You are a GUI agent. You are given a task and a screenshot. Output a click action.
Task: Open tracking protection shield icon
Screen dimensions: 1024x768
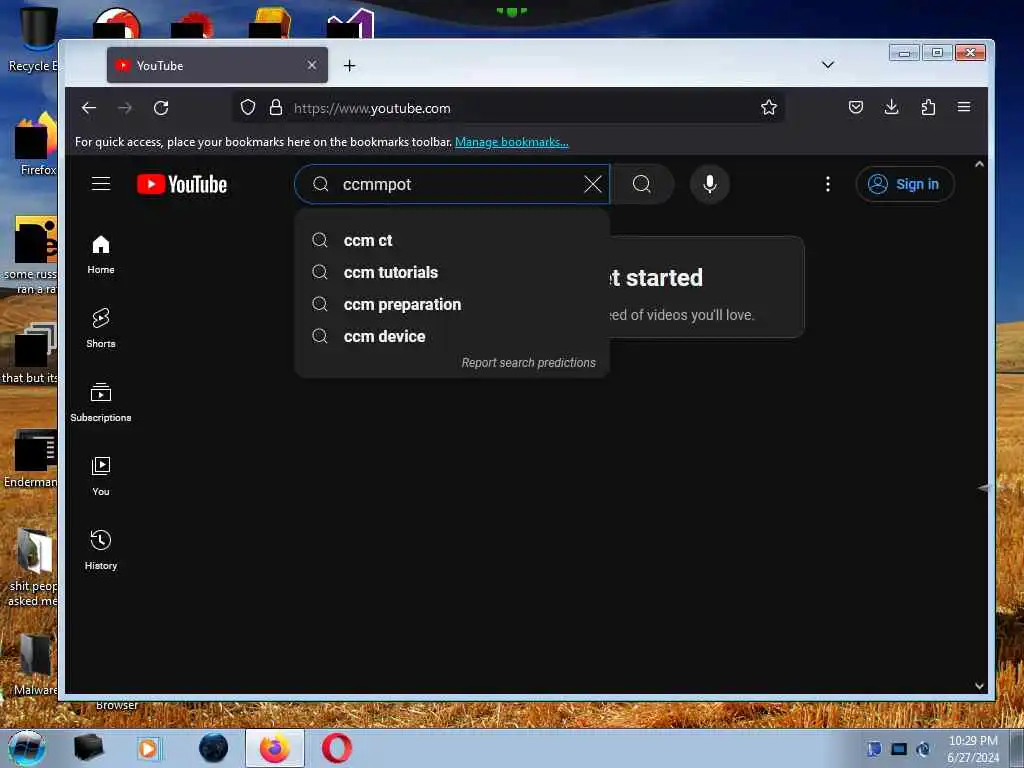[248, 107]
